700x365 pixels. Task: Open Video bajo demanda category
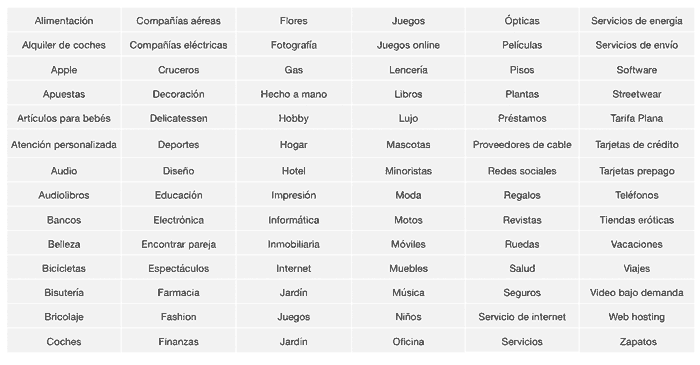point(637,293)
